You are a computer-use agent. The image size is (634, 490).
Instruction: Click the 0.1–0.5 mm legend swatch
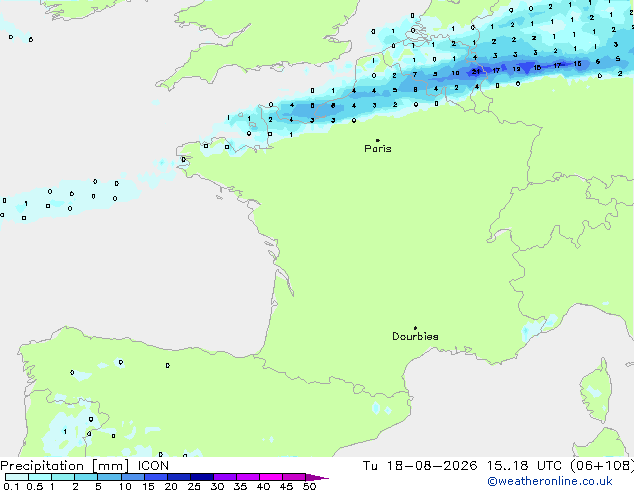[17, 477]
